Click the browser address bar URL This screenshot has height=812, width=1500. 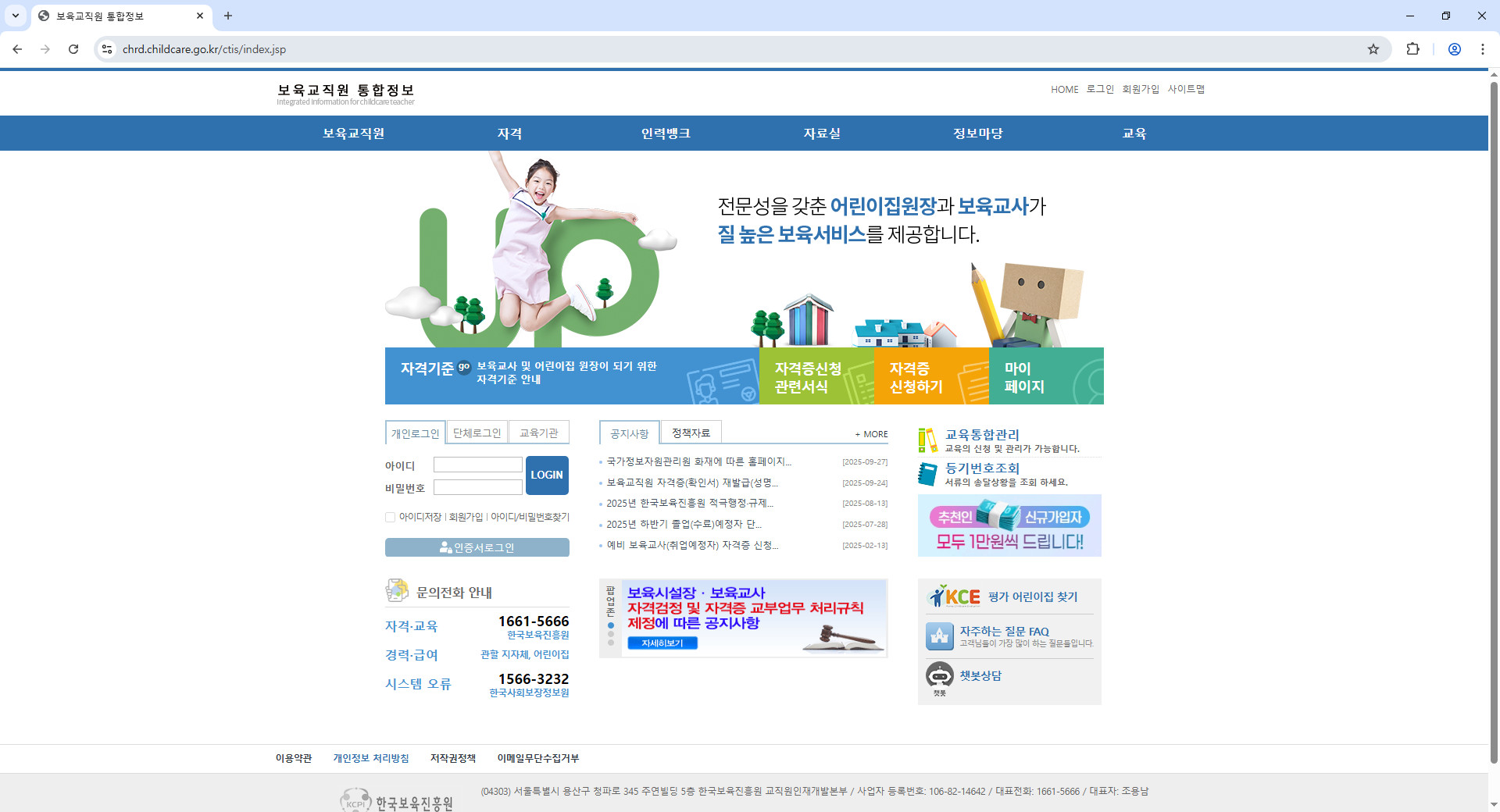click(204, 49)
